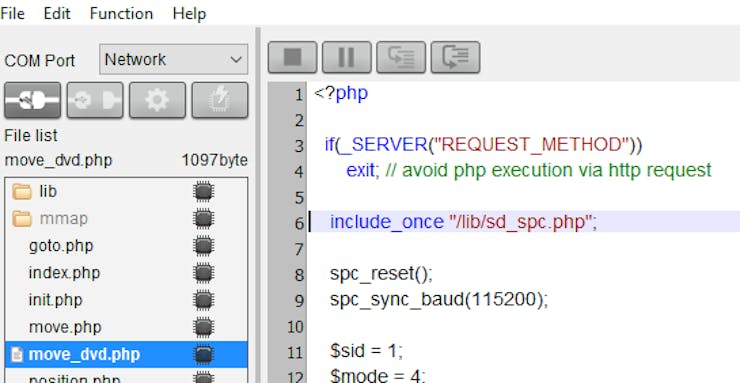Select move_dvd.php in the file list

[x=126, y=354]
